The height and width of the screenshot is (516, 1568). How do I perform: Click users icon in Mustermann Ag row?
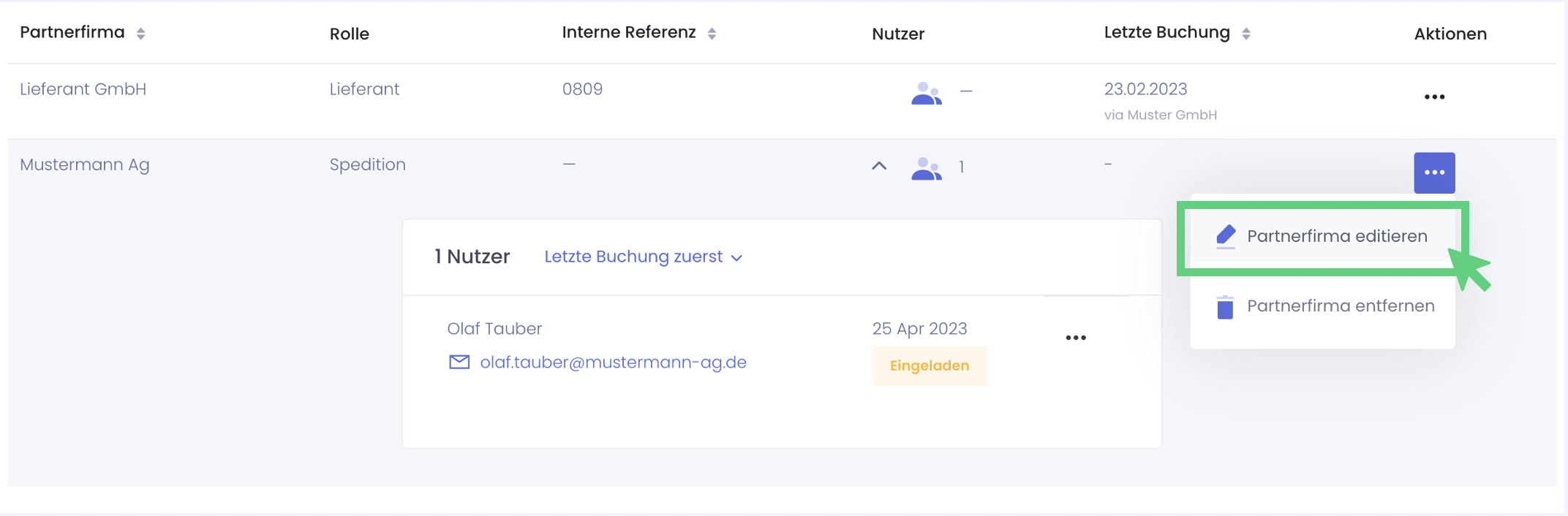926,168
